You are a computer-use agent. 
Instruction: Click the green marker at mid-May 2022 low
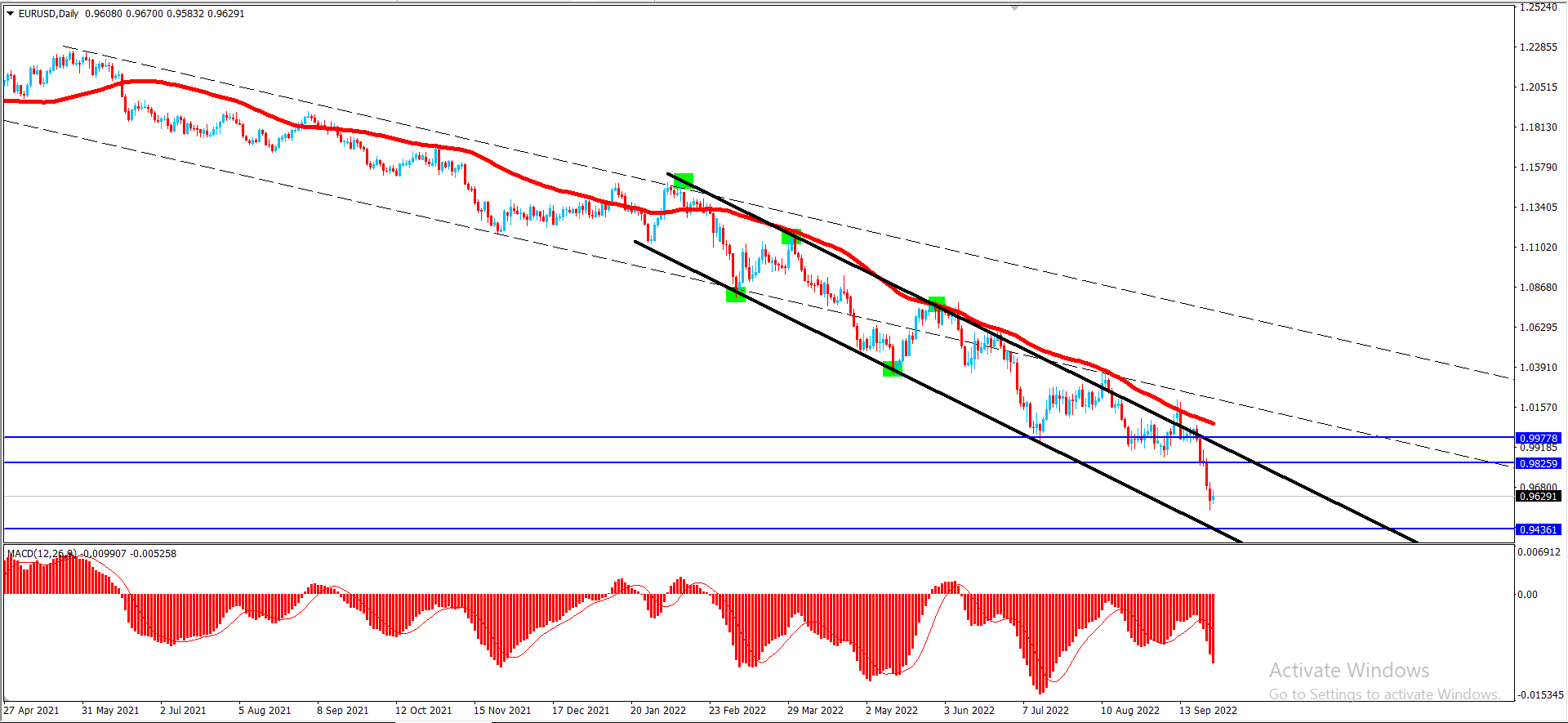click(893, 369)
